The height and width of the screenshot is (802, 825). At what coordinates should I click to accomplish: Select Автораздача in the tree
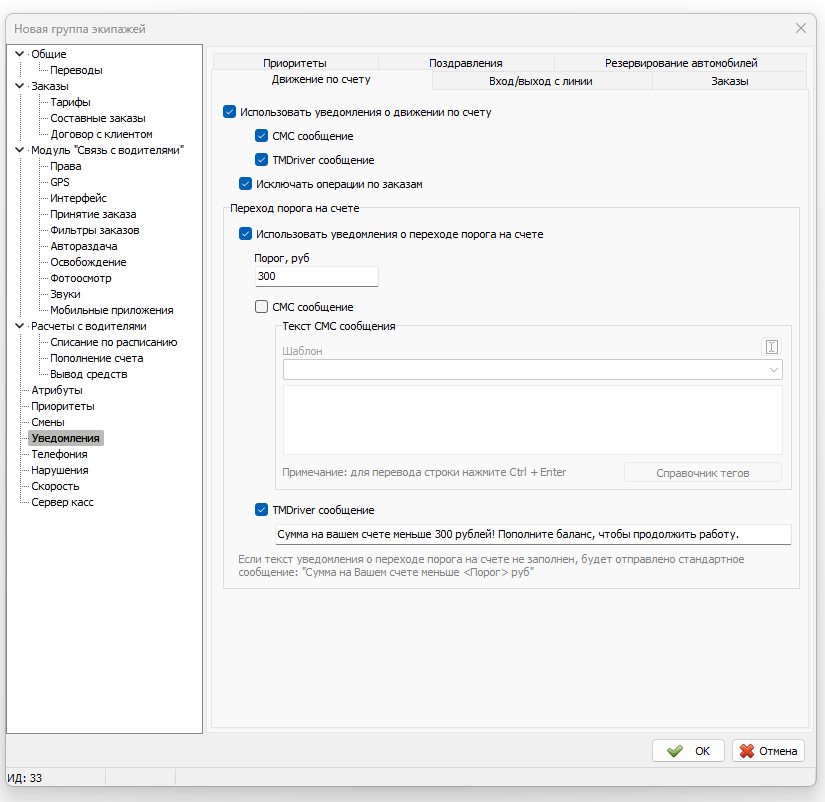coord(84,246)
